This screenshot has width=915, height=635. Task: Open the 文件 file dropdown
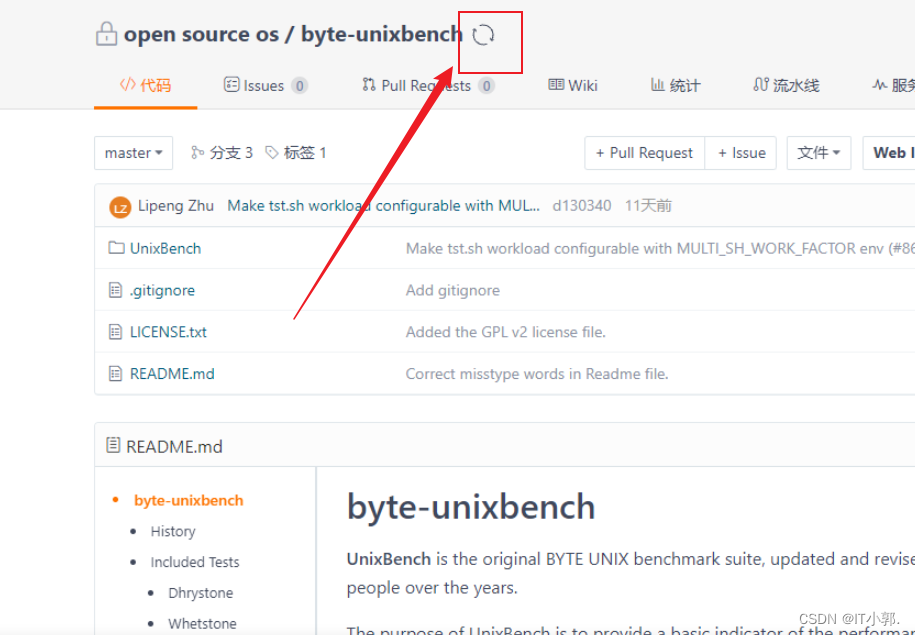tap(819, 153)
